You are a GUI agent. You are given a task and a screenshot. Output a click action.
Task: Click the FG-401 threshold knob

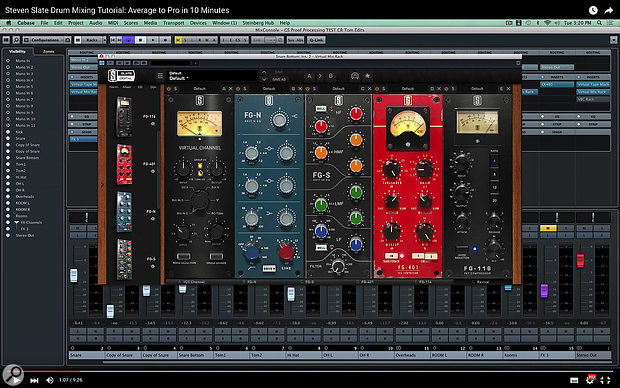pyautogui.click(x=391, y=169)
